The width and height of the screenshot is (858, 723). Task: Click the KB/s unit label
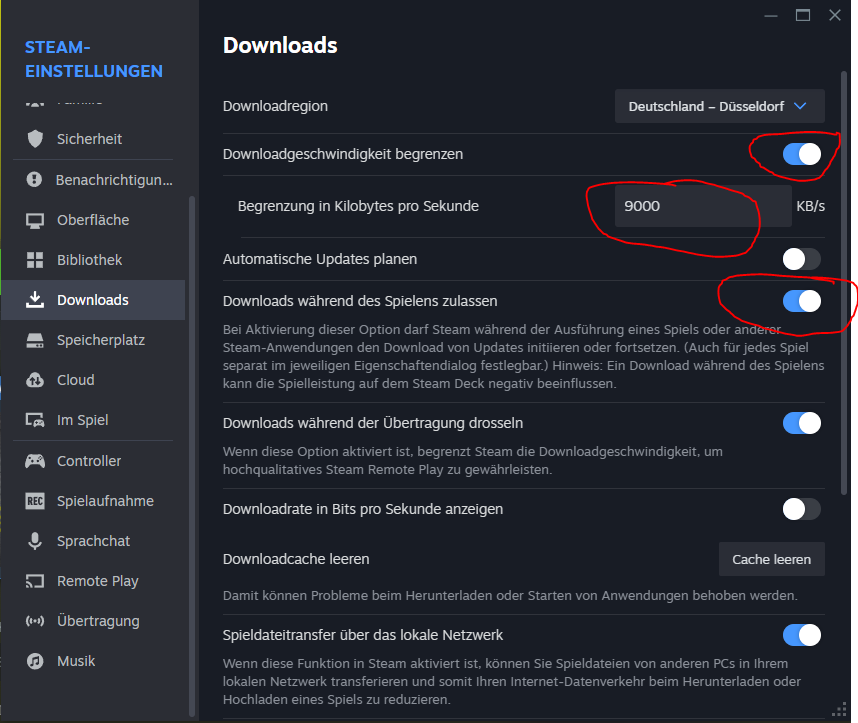click(x=810, y=206)
